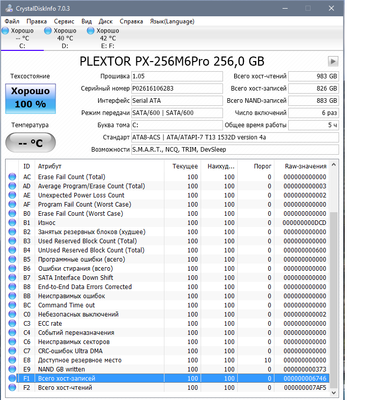Click status dot for Erase Fail Count (Total)
The width and height of the screenshot is (391, 400).
12,177
